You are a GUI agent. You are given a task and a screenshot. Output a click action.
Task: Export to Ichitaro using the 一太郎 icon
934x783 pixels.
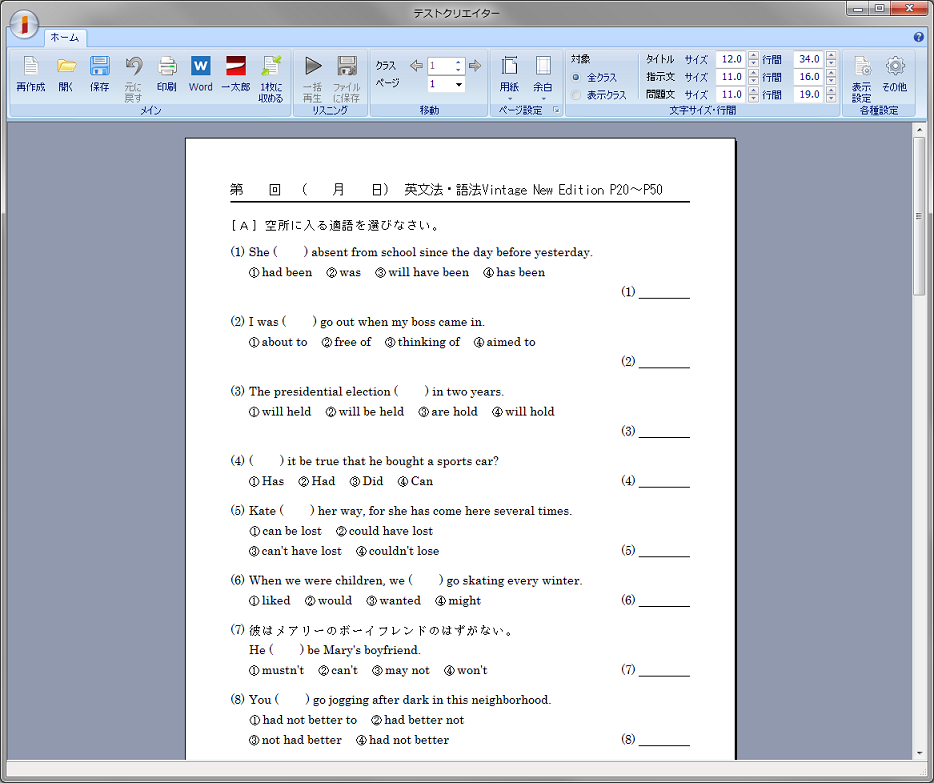pyautogui.click(x=235, y=73)
